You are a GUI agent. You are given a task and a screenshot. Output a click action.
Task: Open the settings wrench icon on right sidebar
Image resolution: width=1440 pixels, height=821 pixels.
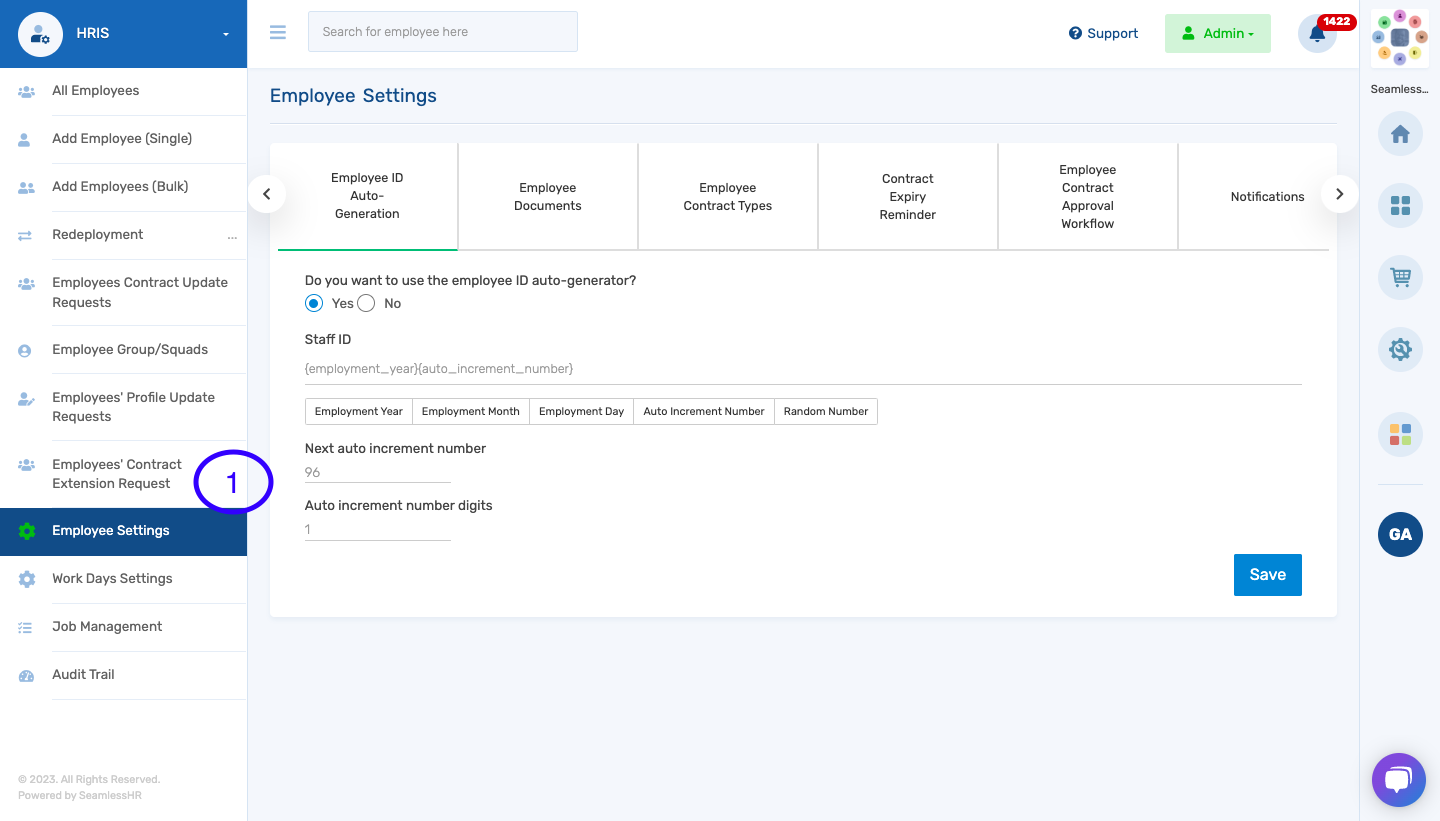1399,349
